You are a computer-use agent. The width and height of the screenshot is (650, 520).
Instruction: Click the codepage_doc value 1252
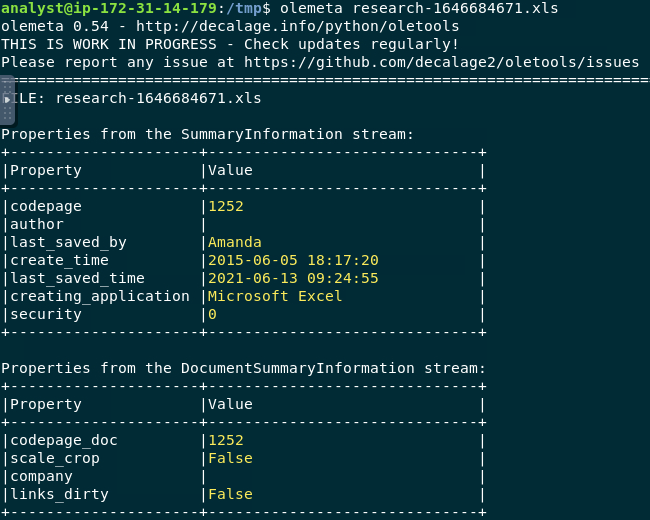(225, 440)
